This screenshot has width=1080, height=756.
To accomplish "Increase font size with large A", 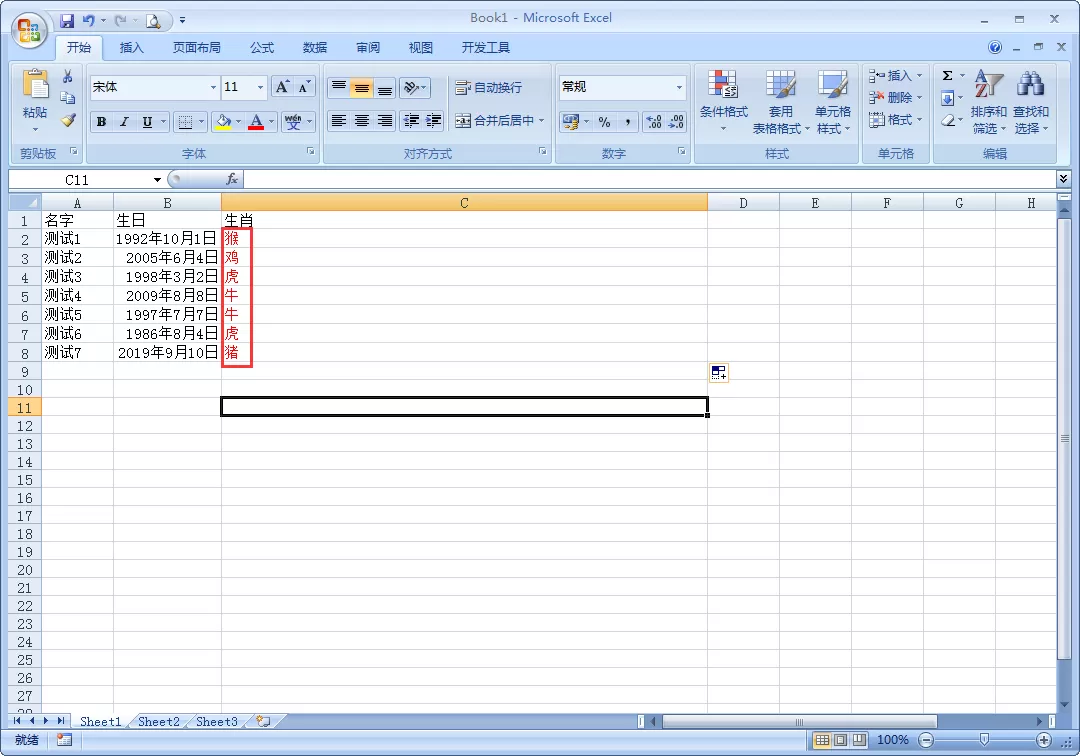I will [282, 87].
